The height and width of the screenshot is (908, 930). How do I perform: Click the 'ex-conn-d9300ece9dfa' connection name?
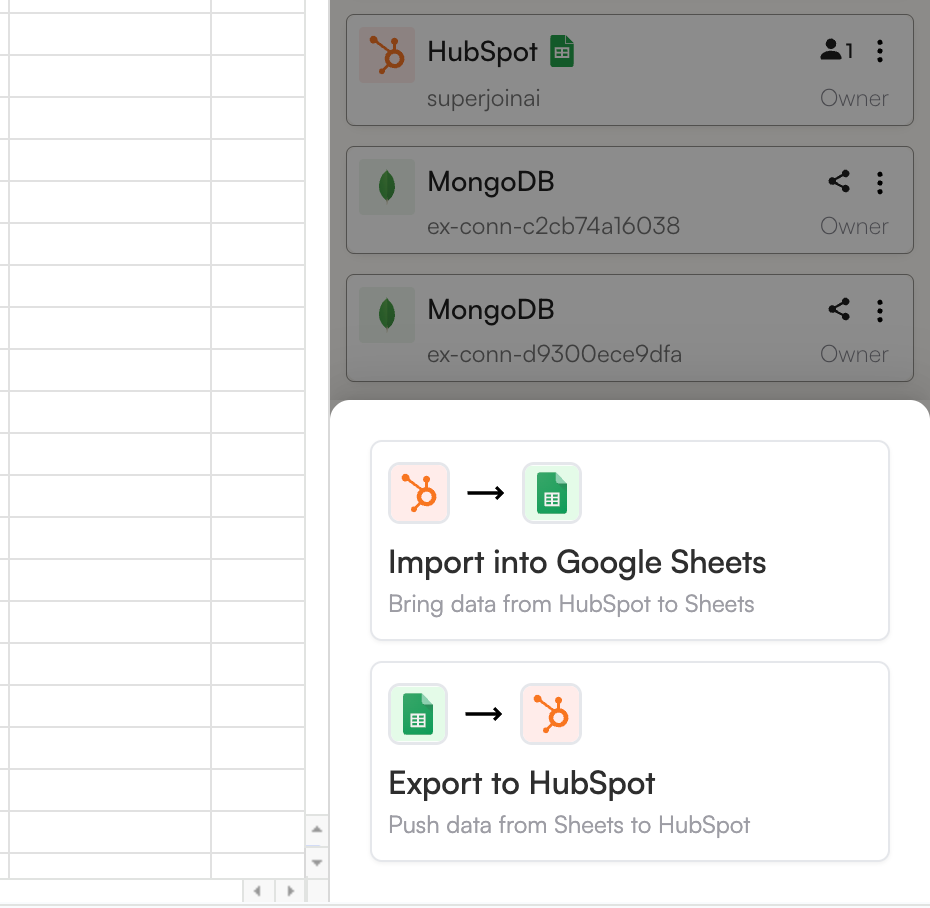555,354
